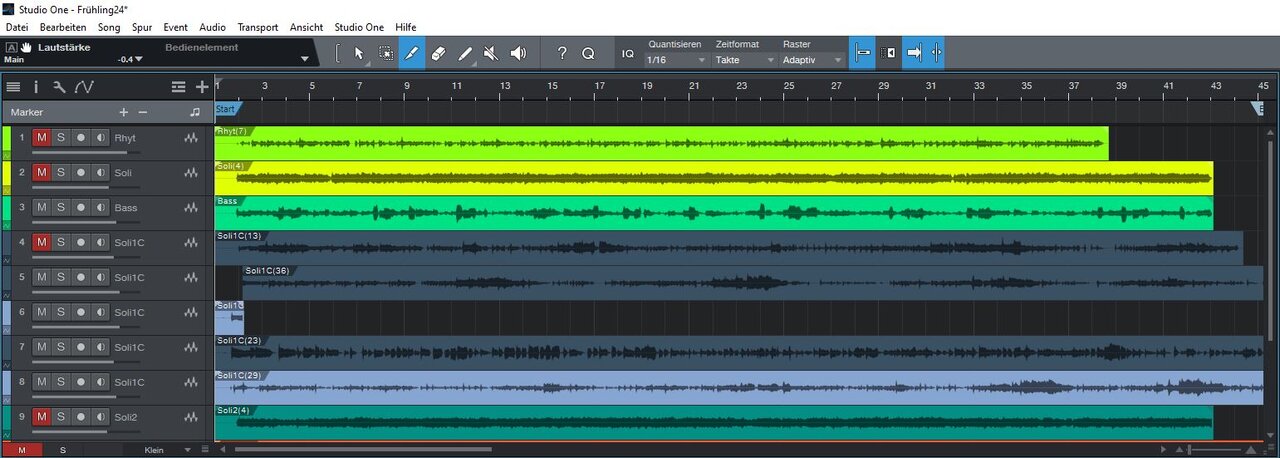
Task: Solo the Soli track 2
Action: click(61, 172)
